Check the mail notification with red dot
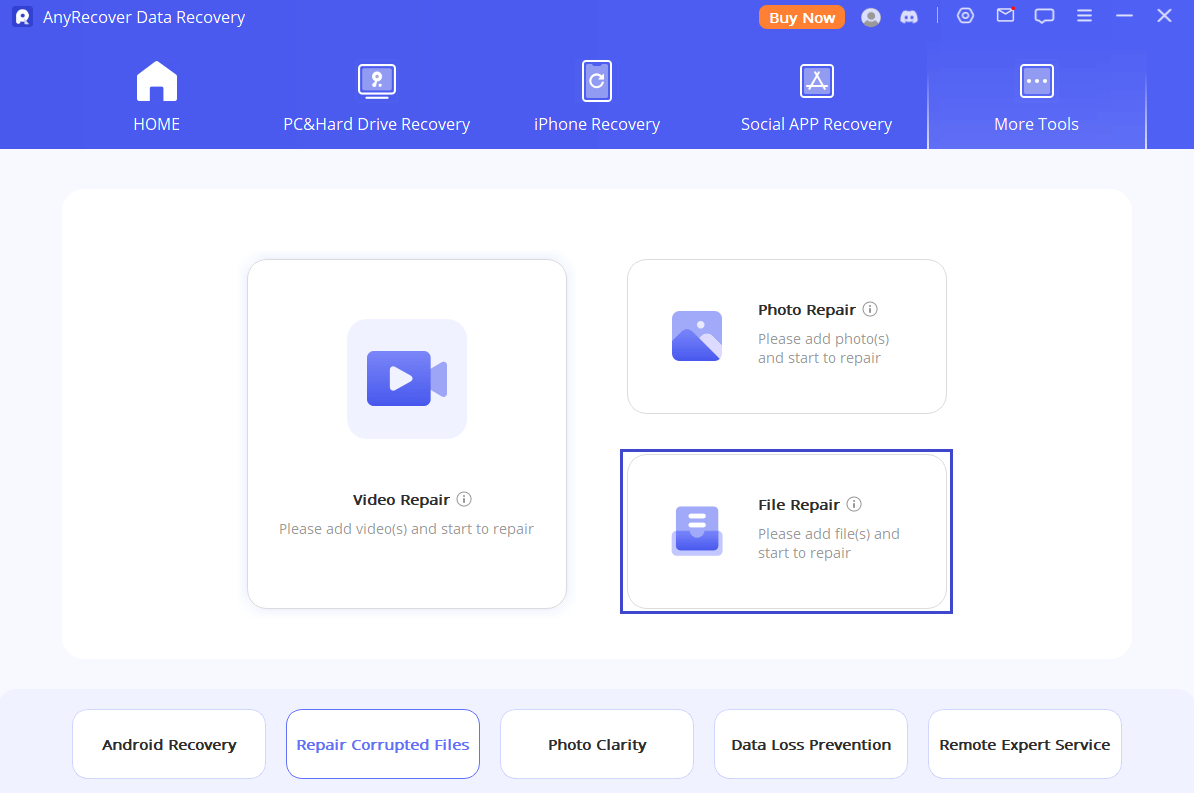This screenshot has width=1194, height=793. 1004,16
